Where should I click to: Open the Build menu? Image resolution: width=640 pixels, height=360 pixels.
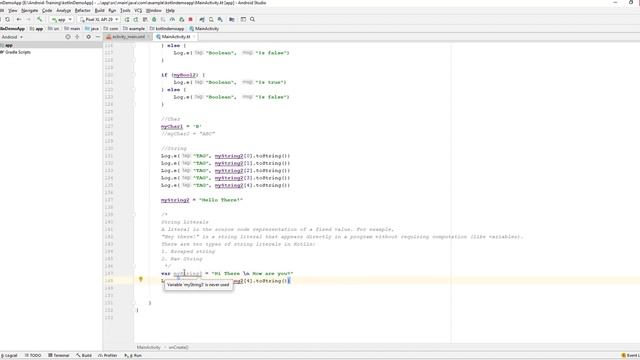tap(100, 10)
